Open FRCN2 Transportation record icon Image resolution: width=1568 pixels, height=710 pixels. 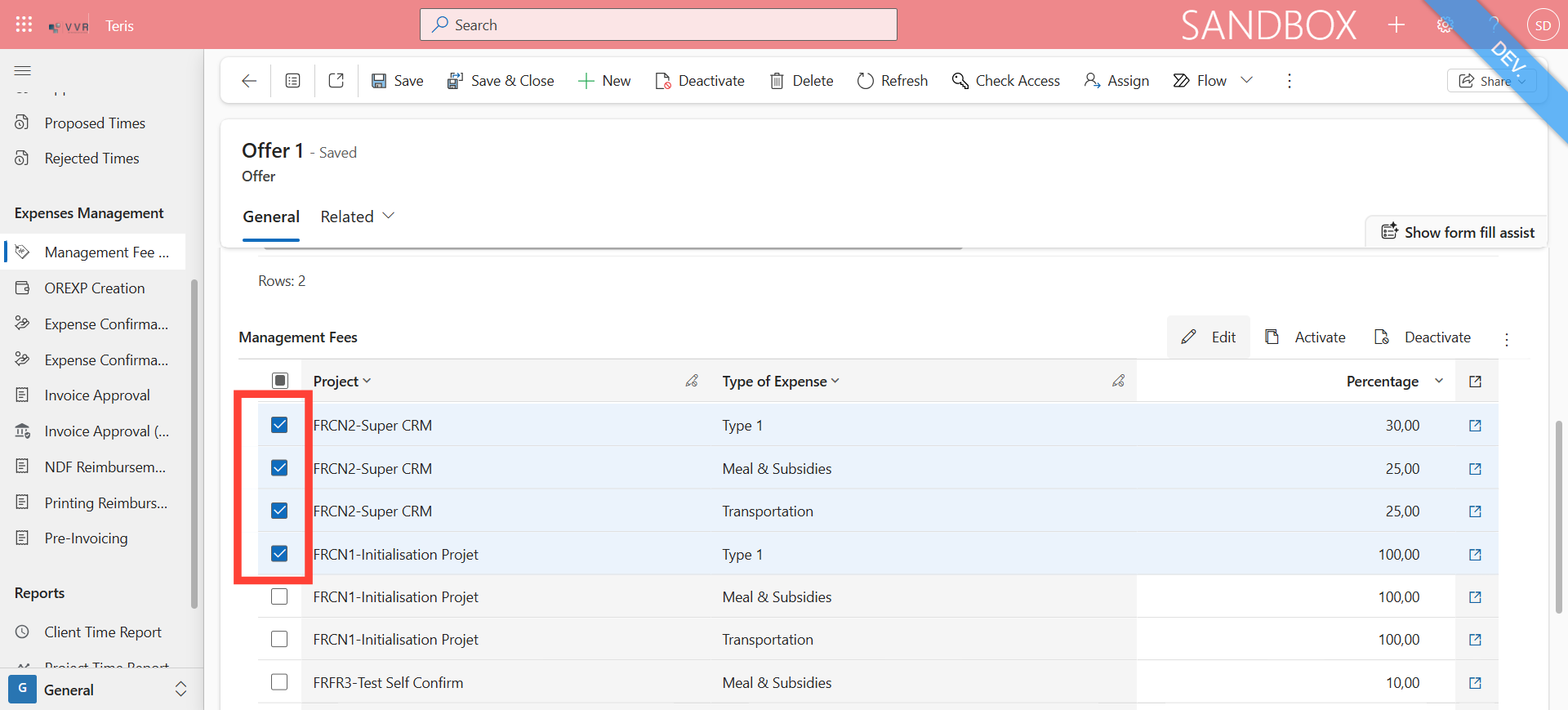coord(1475,511)
